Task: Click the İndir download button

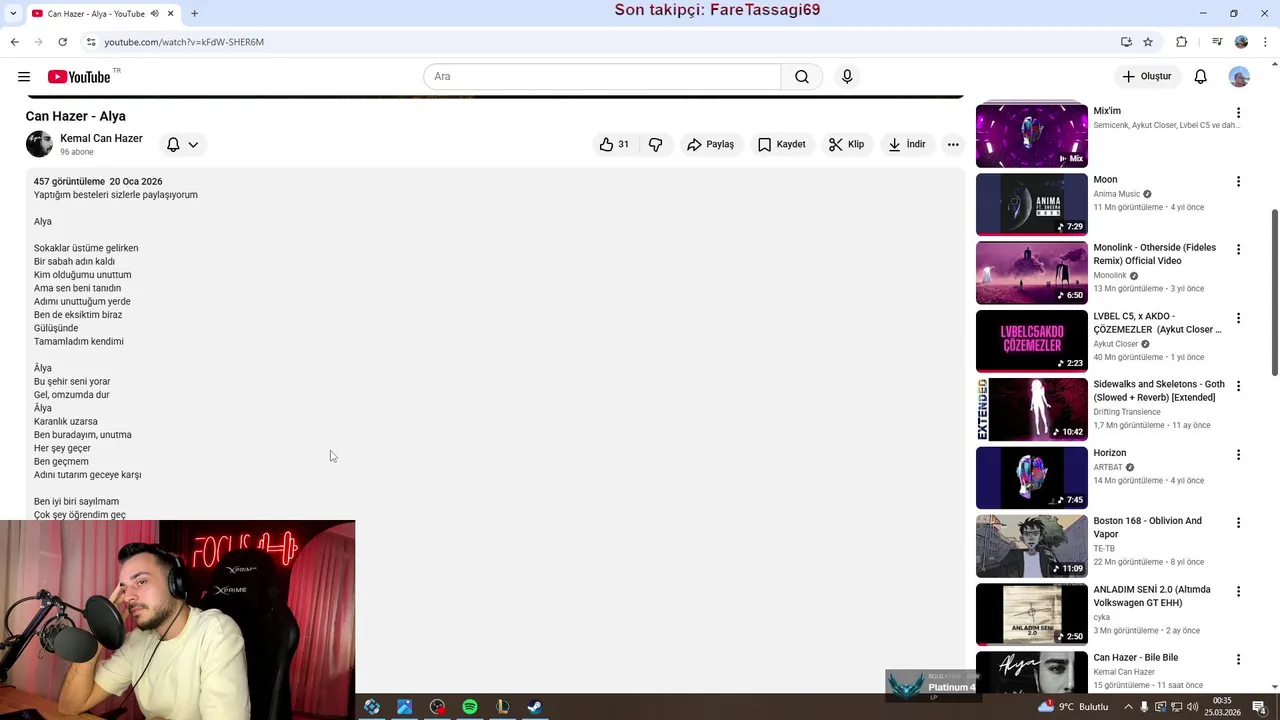Action: point(906,145)
